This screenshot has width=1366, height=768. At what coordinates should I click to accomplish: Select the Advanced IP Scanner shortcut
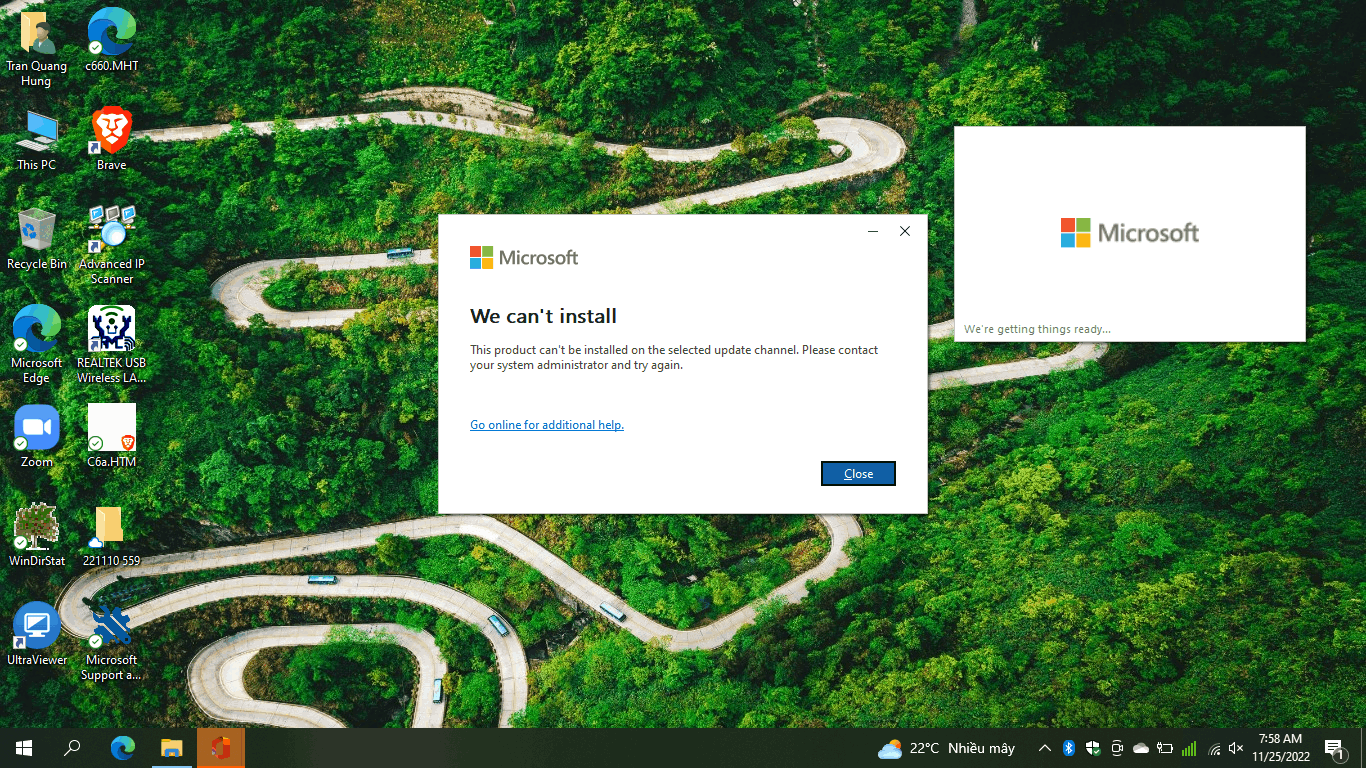(x=112, y=245)
